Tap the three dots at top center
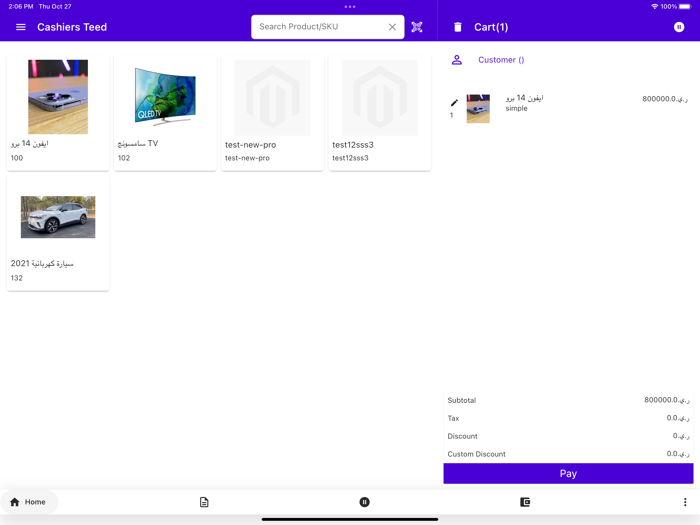Screen dimensions: 700x525 click(x=350, y=7)
